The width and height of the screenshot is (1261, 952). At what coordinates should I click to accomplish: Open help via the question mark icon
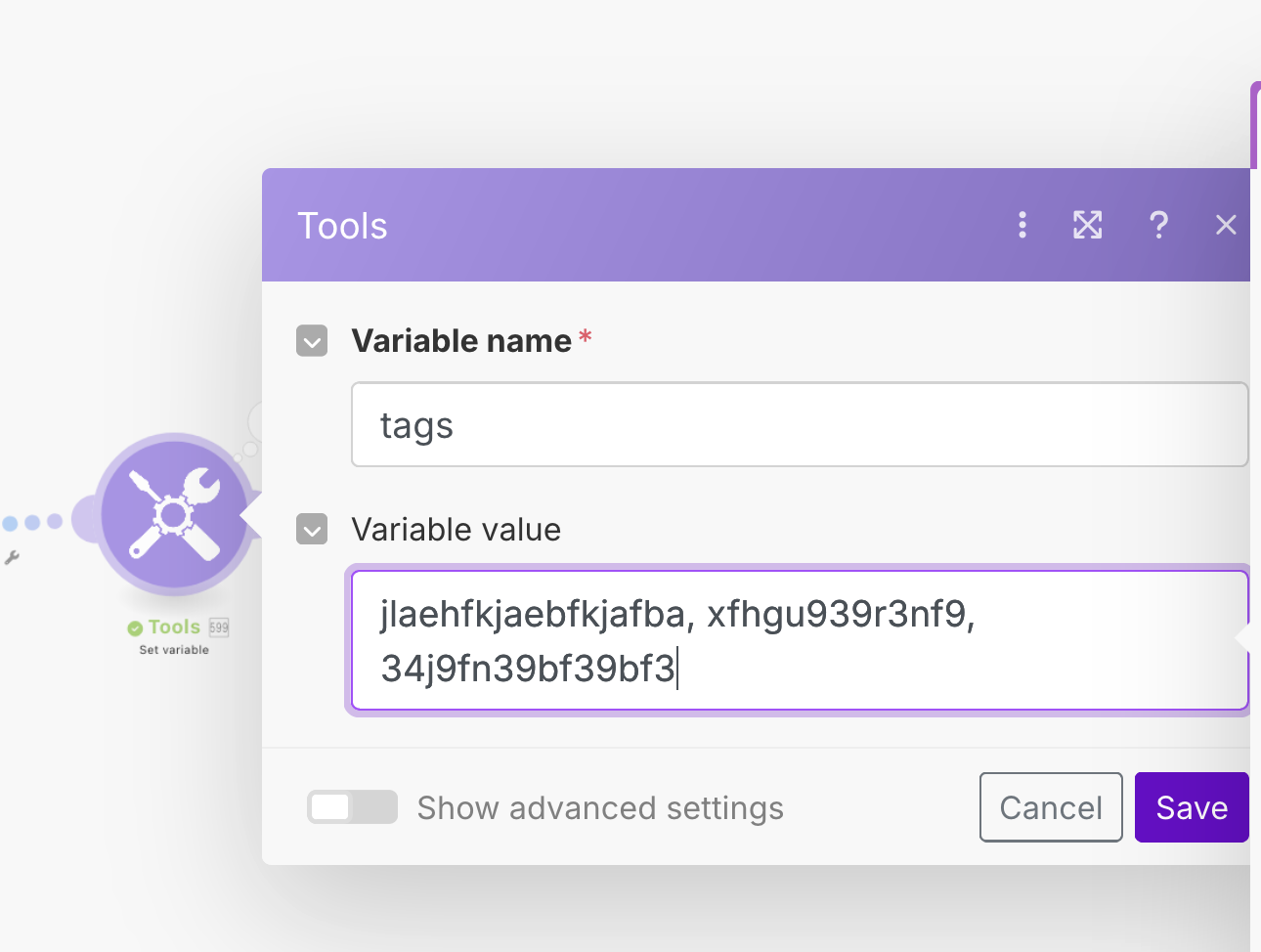click(x=1158, y=225)
